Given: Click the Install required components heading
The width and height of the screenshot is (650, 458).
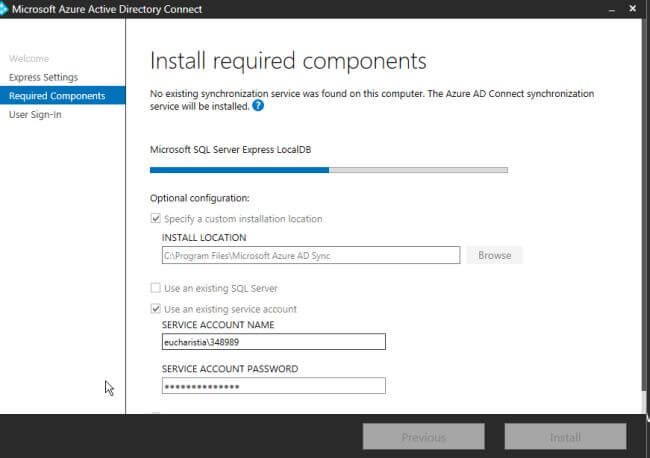Looking at the screenshot, I should 288,62.
